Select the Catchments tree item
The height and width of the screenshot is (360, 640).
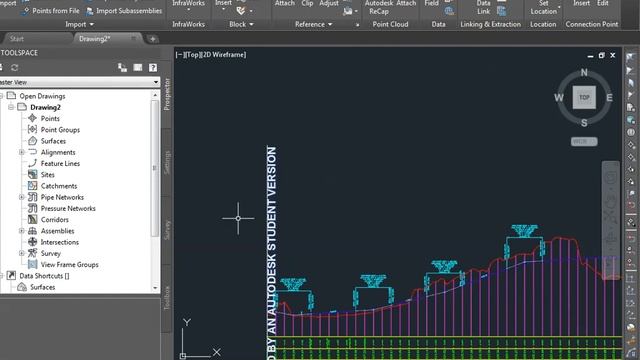point(59,186)
